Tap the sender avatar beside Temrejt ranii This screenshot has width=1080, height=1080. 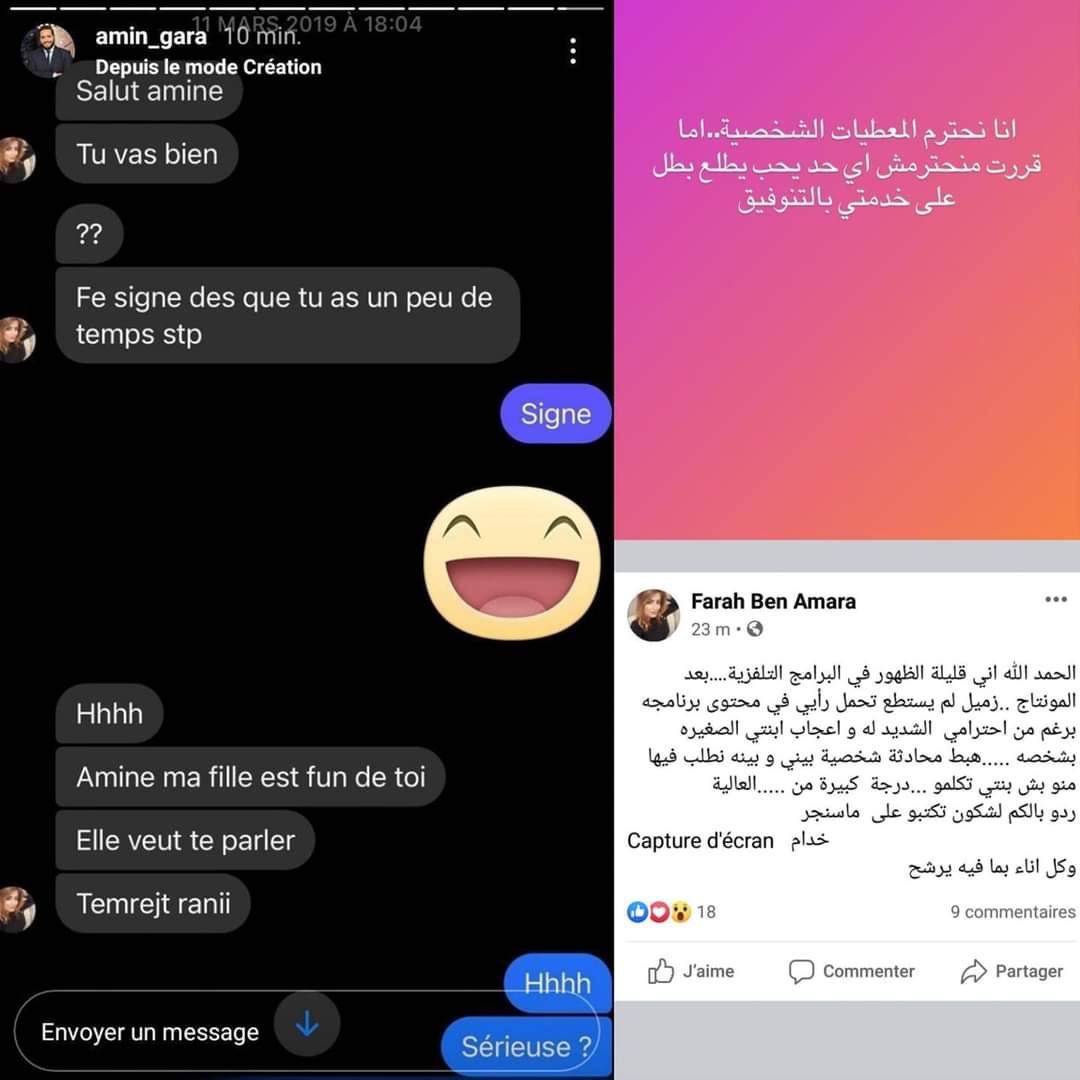coord(17,909)
